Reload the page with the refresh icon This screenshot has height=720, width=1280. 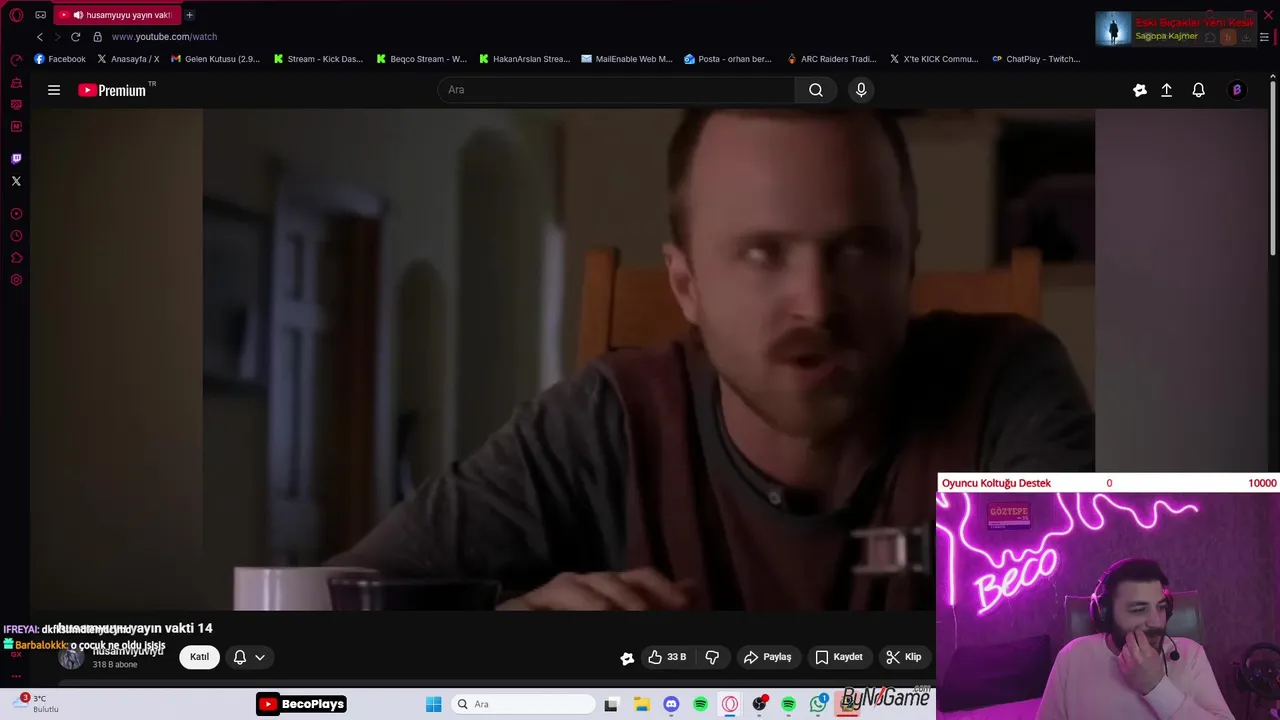pos(75,37)
